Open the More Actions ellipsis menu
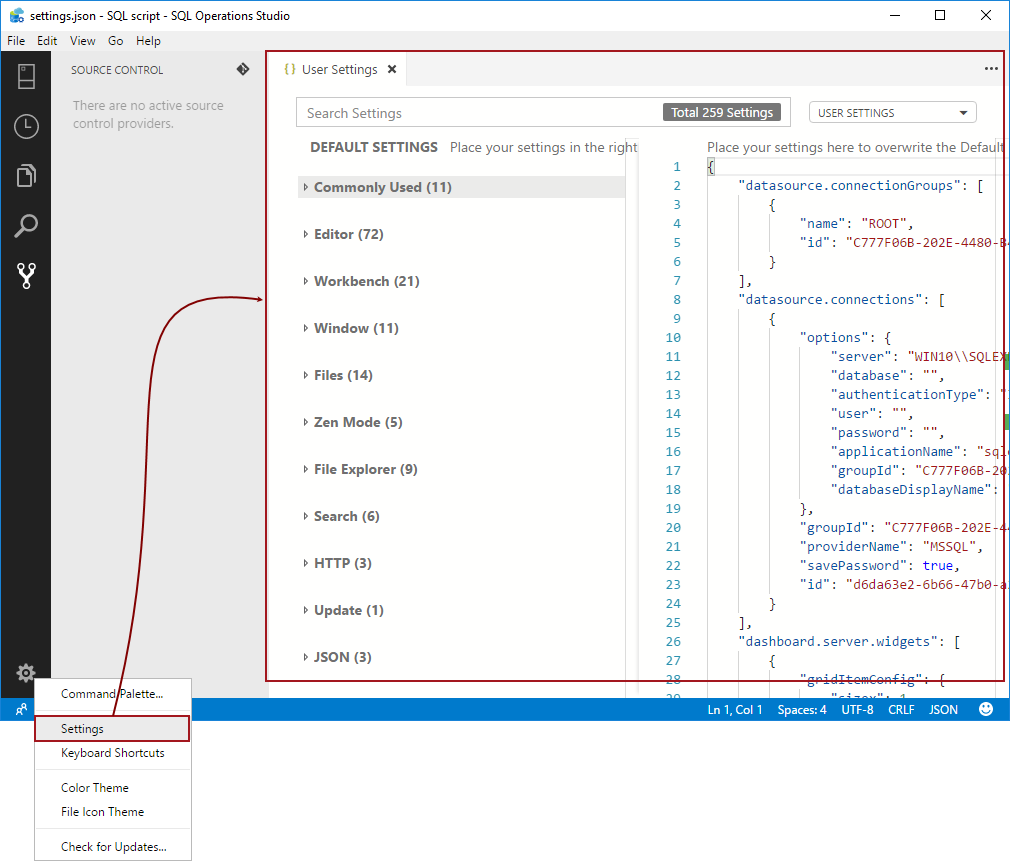The height and width of the screenshot is (861, 1010). point(991,69)
